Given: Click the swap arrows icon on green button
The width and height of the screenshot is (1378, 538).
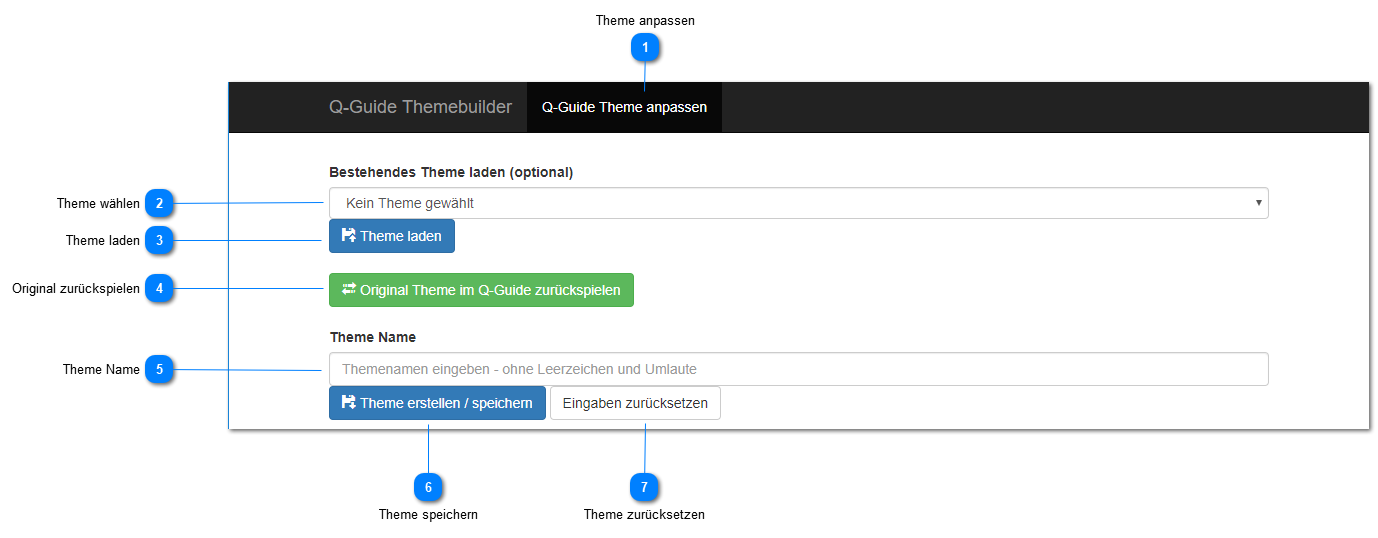Looking at the screenshot, I should (x=349, y=289).
